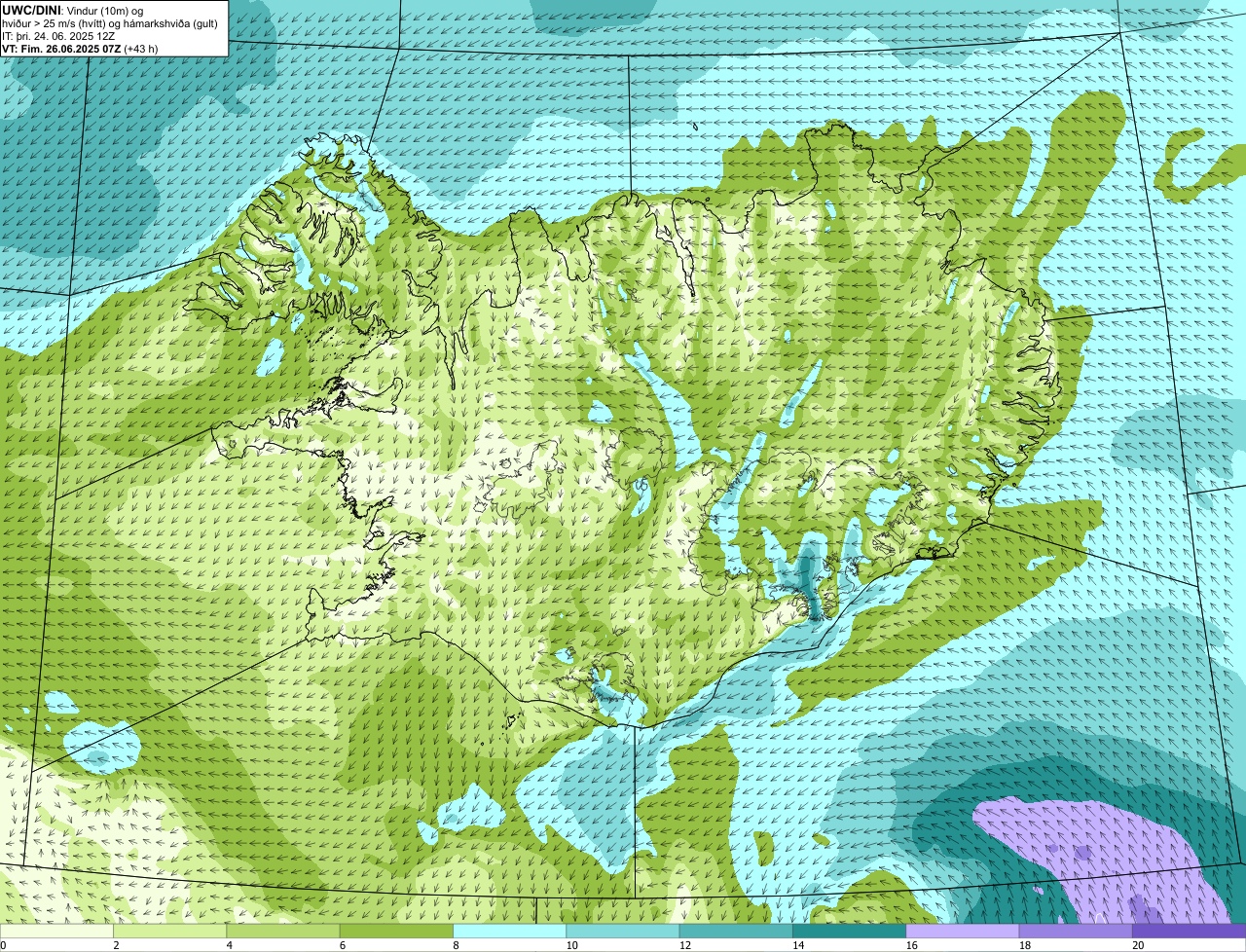Select the light cyan swatch between 8 and 10
Screen dimensions: 1246x952
click(509, 931)
